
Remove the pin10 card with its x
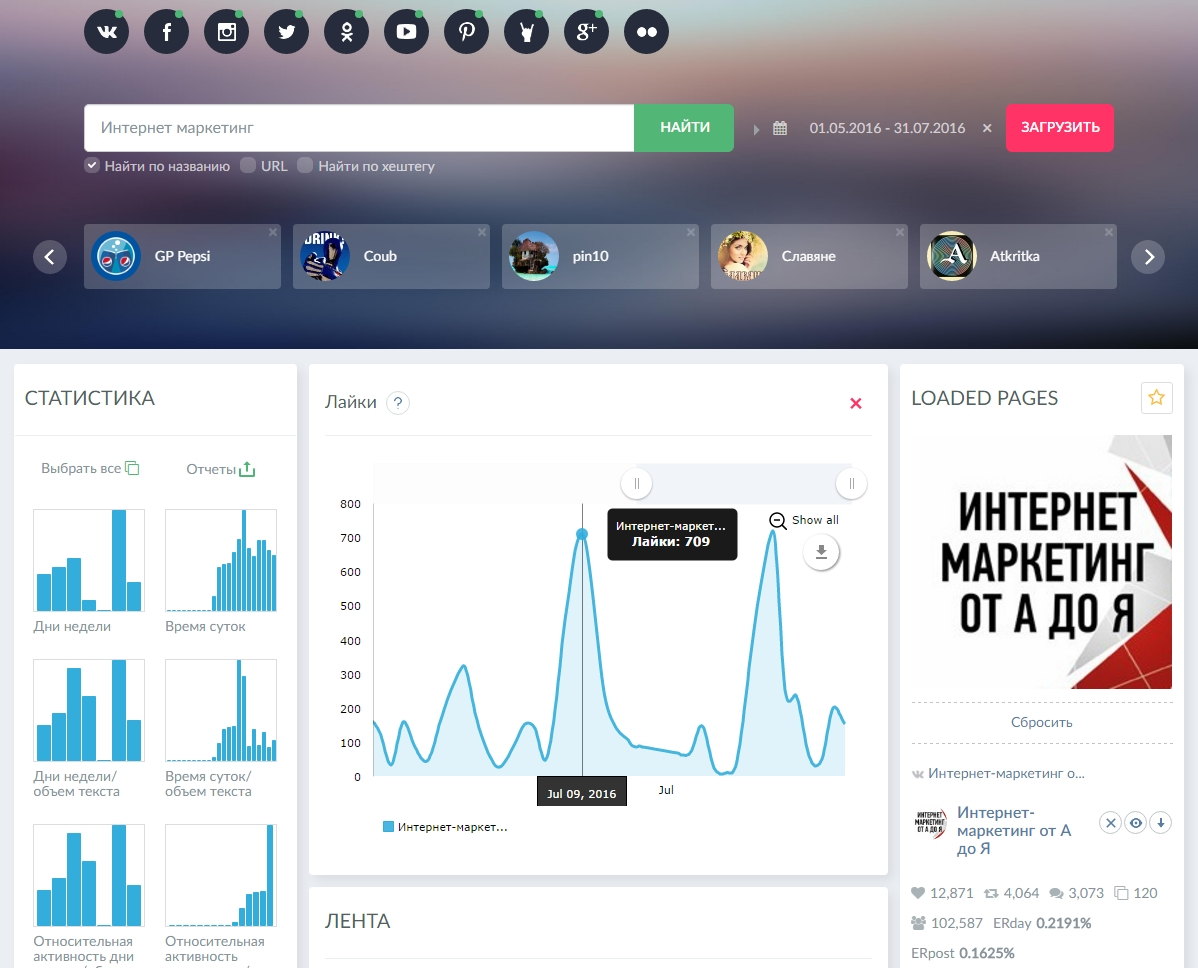coord(691,232)
